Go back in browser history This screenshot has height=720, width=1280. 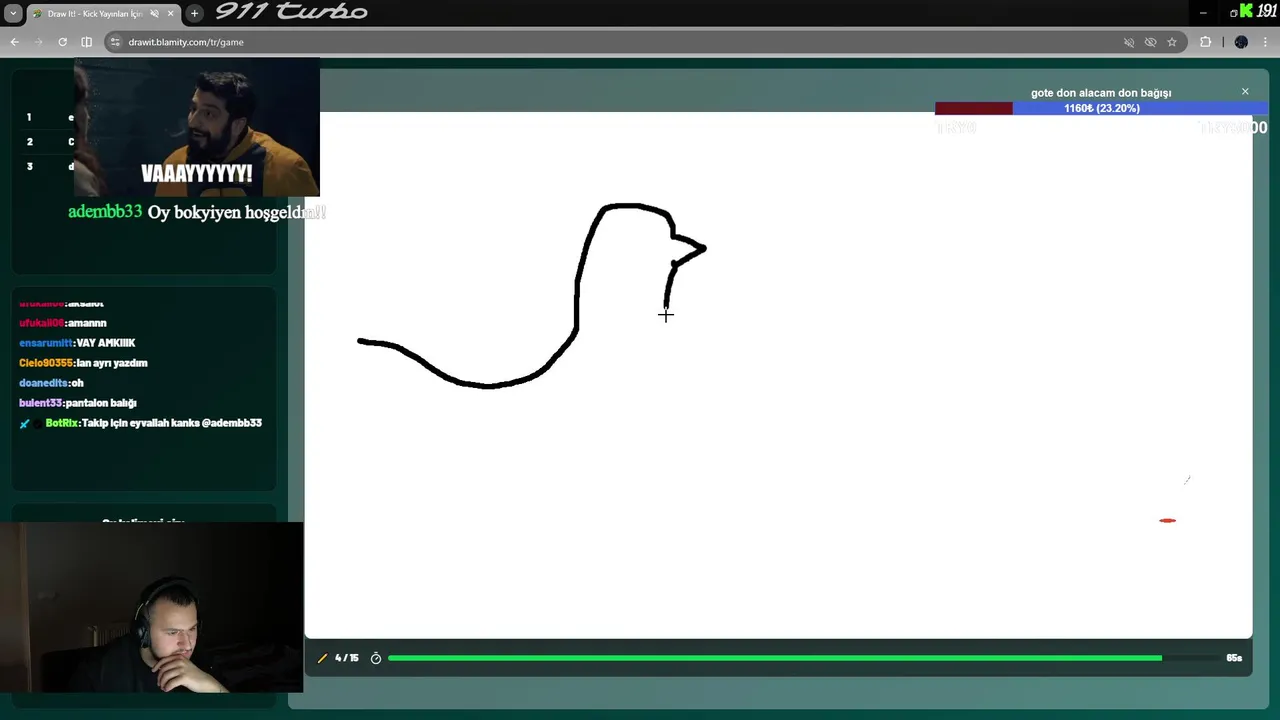point(14,42)
